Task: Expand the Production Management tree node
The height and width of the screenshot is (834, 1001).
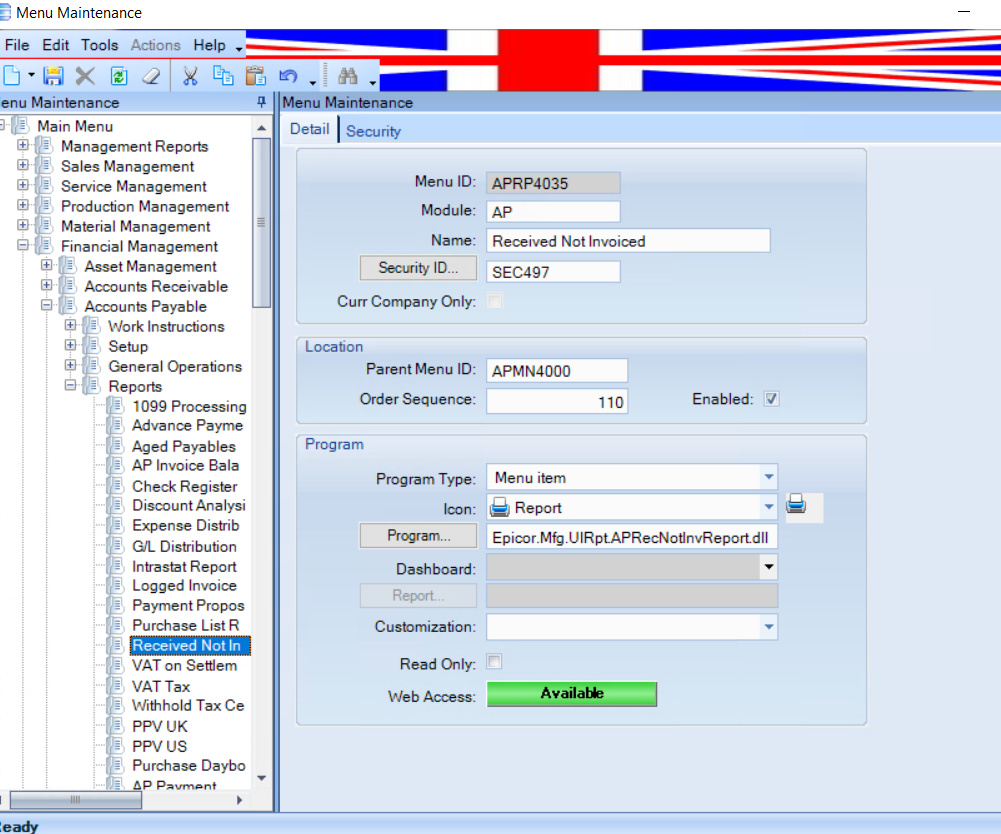Action: 23,205
